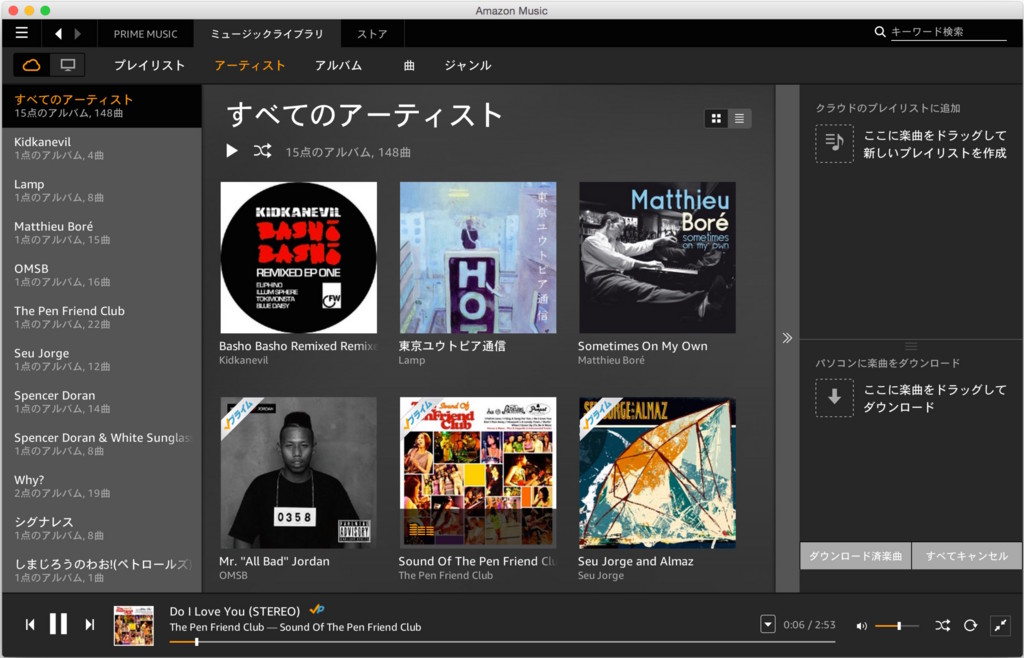Screen dimensions: 1024x658
Task: Open the ミュージックライブラリ tab
Action: tap(266, 34)
